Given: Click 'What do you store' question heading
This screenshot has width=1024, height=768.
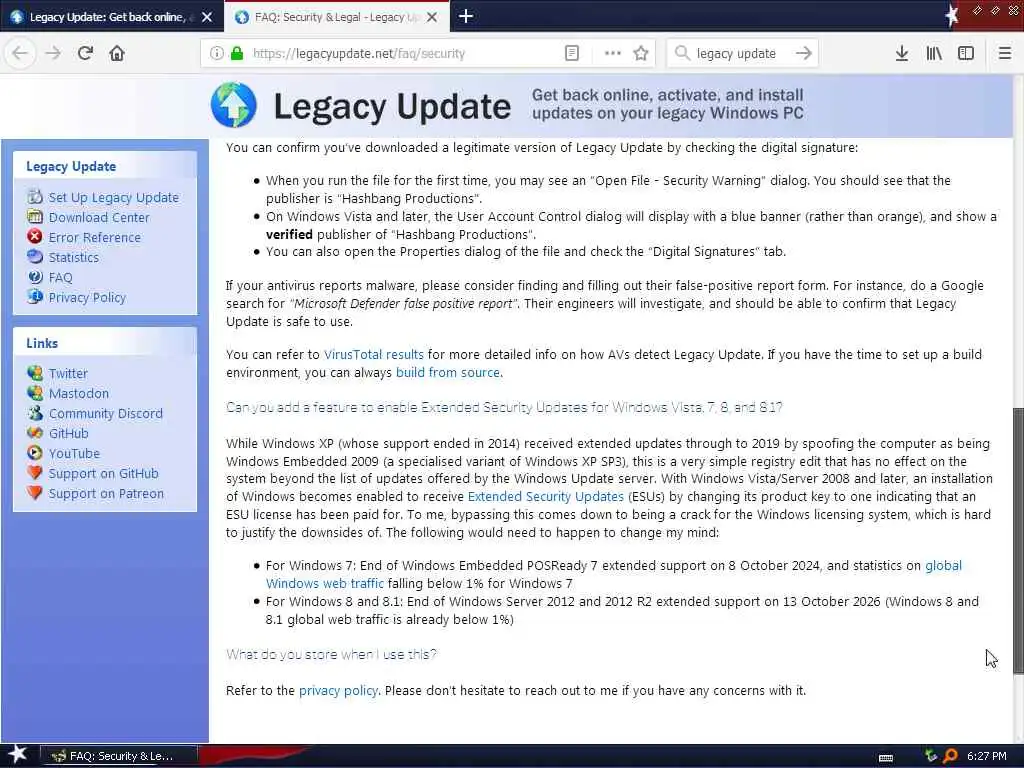Looking at the screenshot, I should (331, 654).
